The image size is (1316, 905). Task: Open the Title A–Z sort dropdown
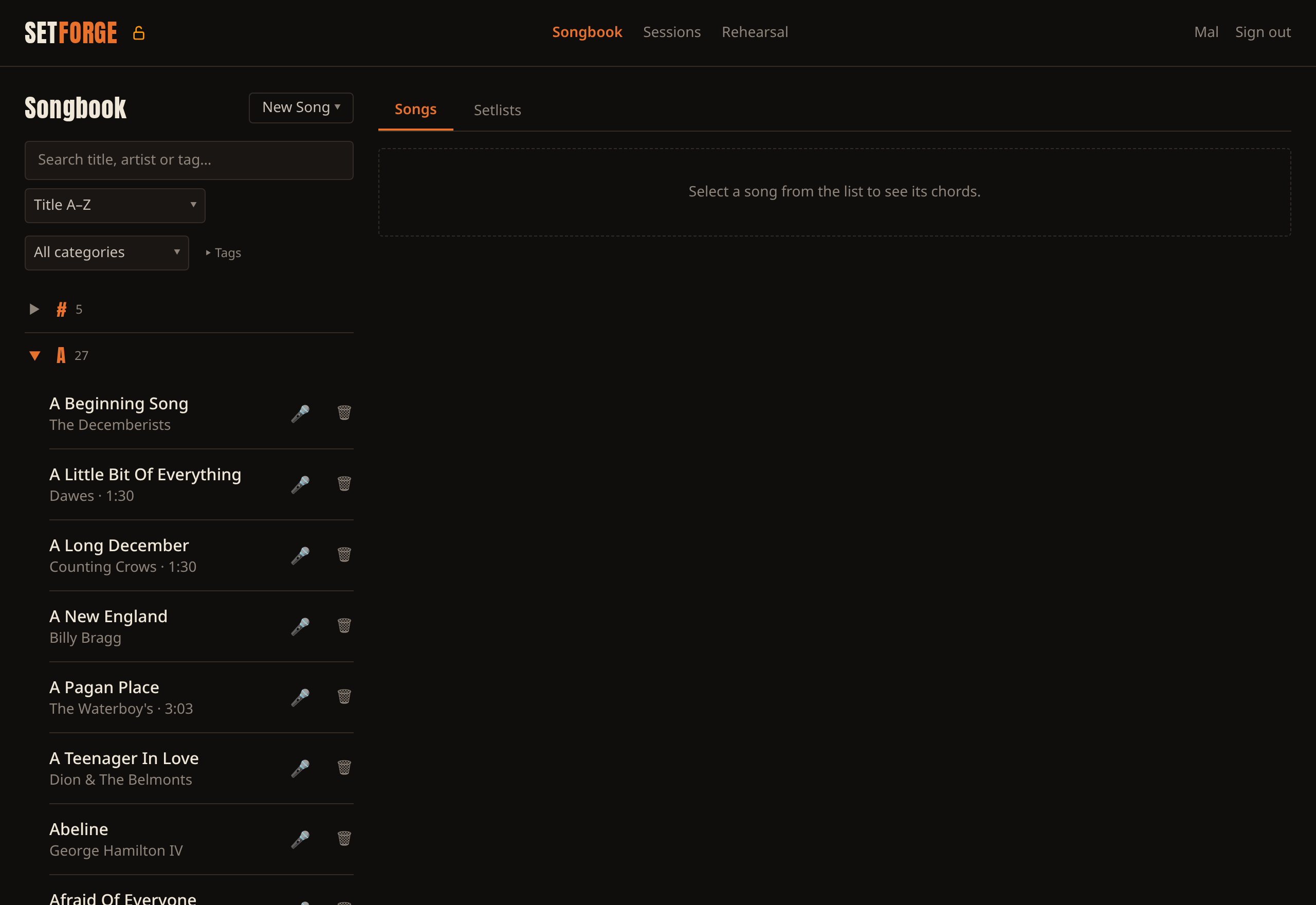115,205
